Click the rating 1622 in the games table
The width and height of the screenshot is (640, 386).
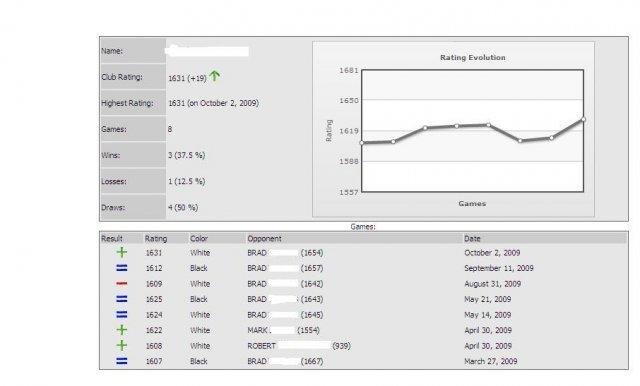tap(154, 330)
